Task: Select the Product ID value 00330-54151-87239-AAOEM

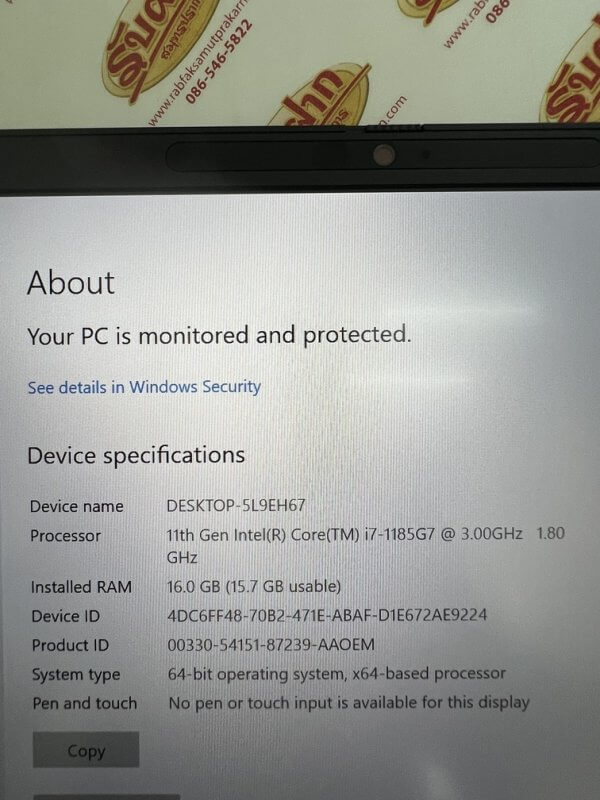Action: pyautogui.click(x=271, y=645)
